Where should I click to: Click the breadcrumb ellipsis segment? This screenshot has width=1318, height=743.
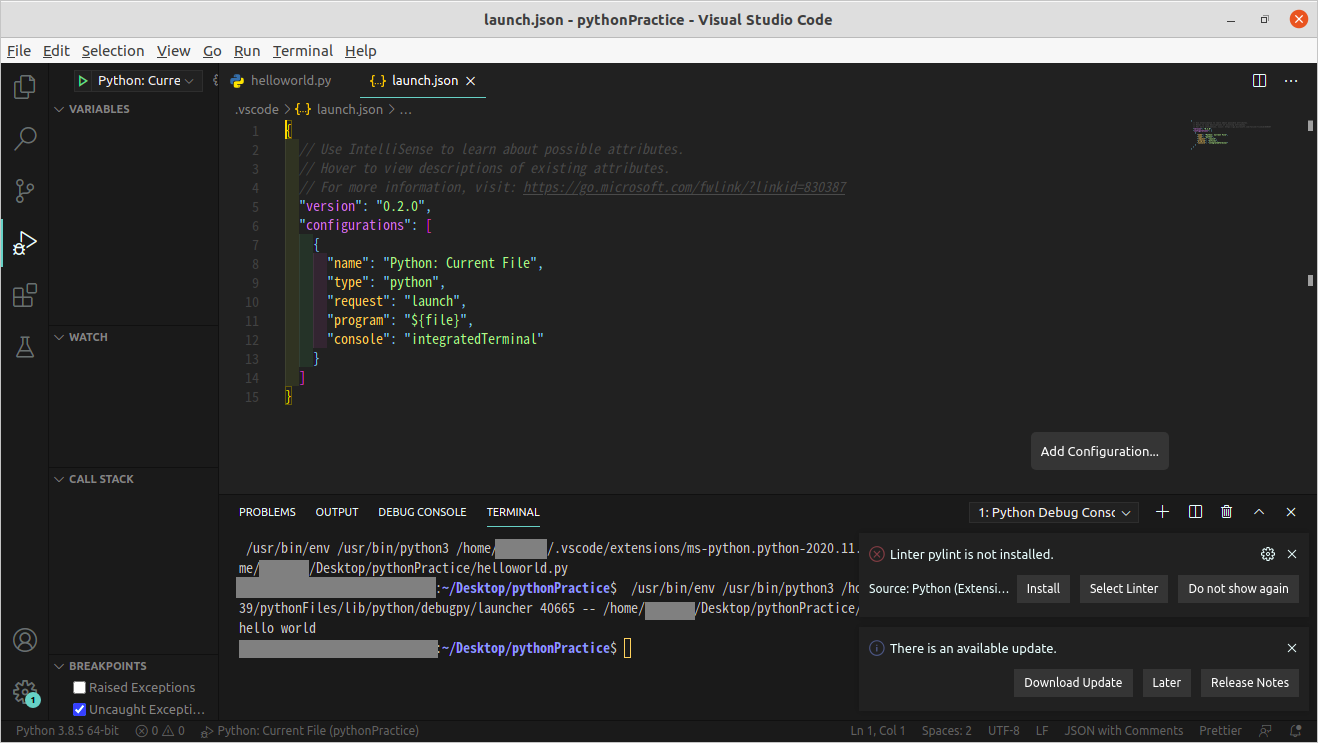click(405, 110)
